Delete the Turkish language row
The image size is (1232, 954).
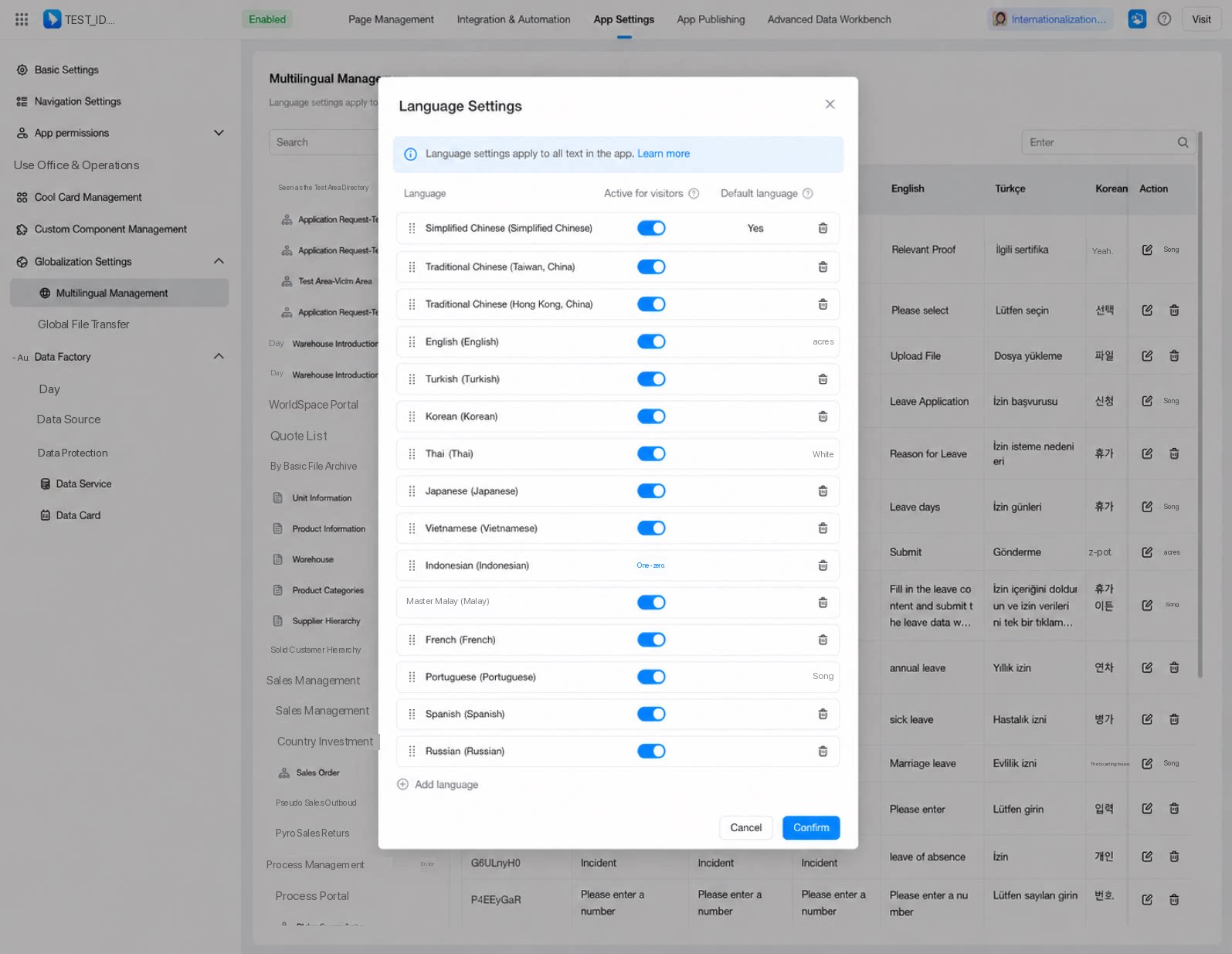coord(823,379)
